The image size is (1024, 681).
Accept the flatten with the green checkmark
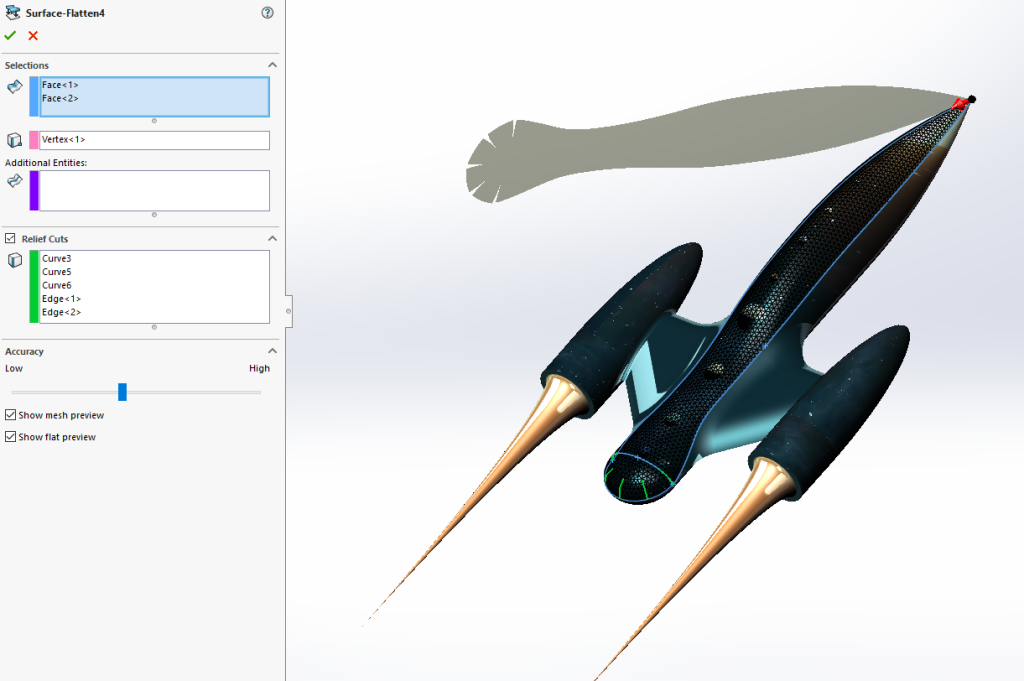(x=10, y=35)
